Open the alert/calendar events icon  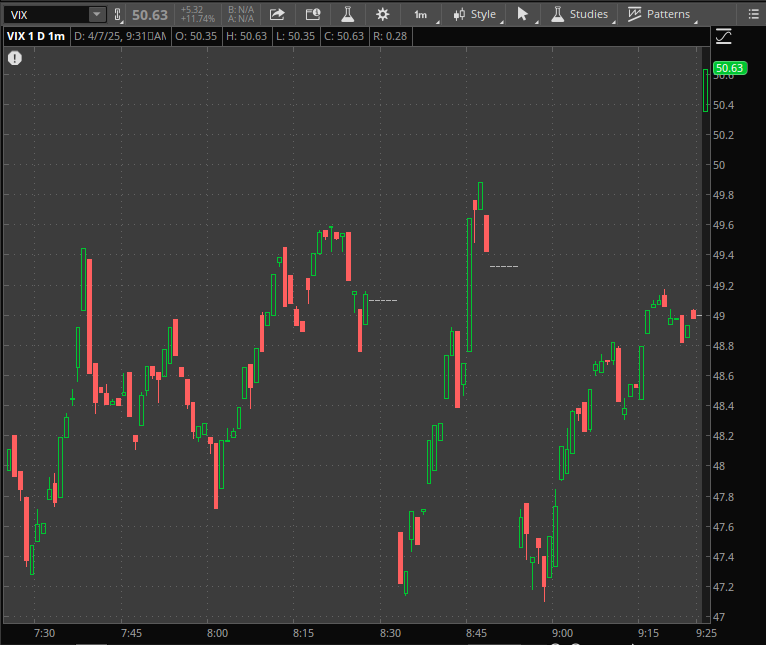313,15
